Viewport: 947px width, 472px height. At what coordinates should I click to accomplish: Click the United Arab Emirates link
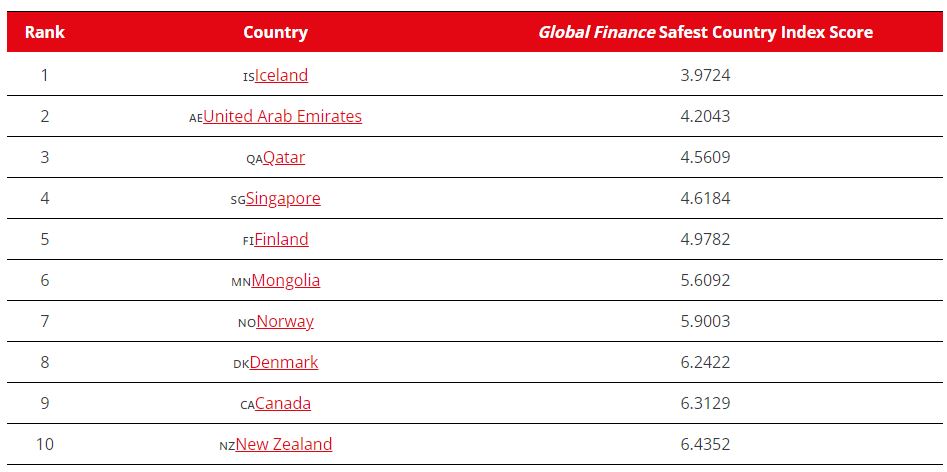pos(282,116)
